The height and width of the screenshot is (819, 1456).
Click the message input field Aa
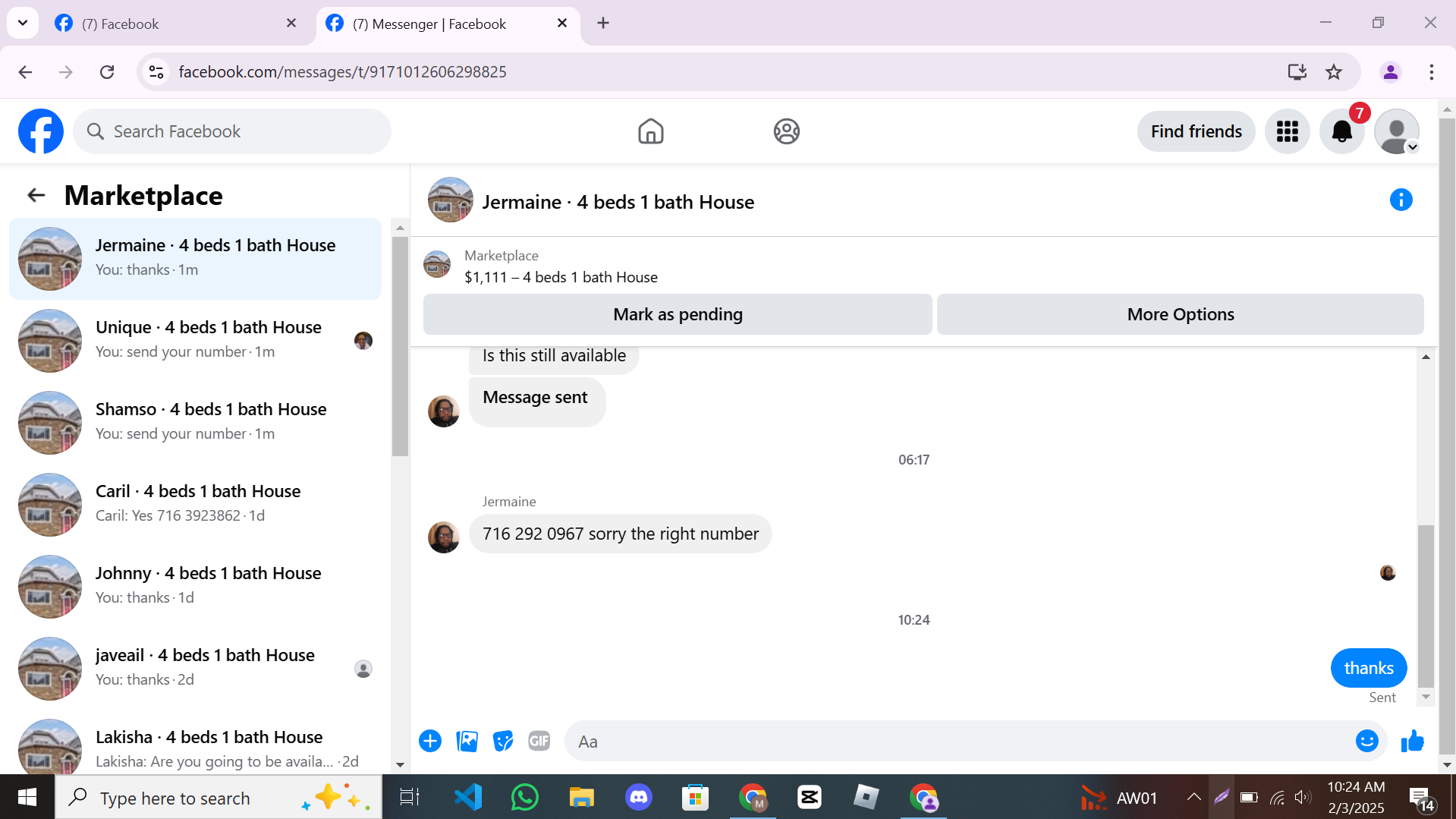(959, 742)
